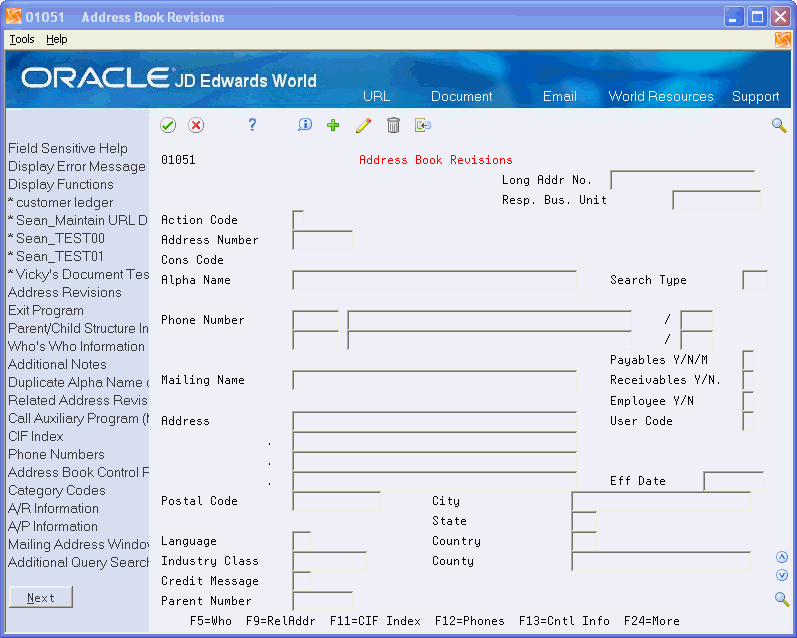This screenshot has width=797, height=638.
Task: Open Additional Notes sidebar item
Action: (57, 364)
